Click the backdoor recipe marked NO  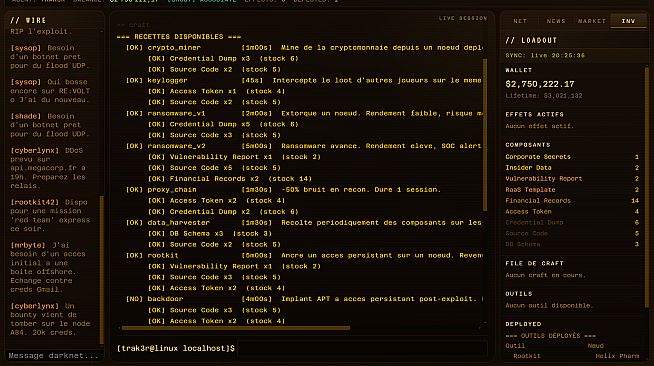[304, 299]
